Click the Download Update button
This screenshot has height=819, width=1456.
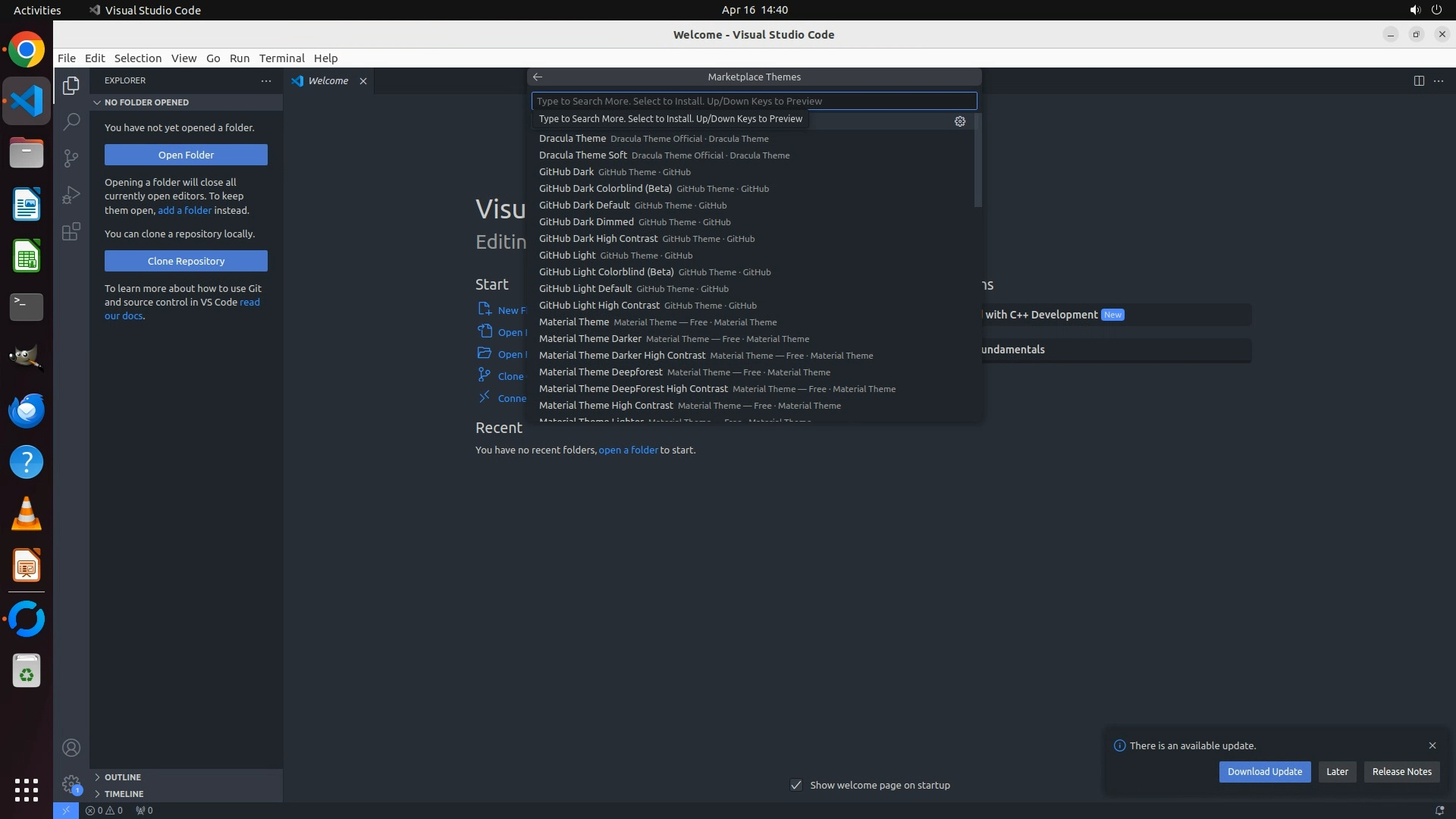point(1264,771)
